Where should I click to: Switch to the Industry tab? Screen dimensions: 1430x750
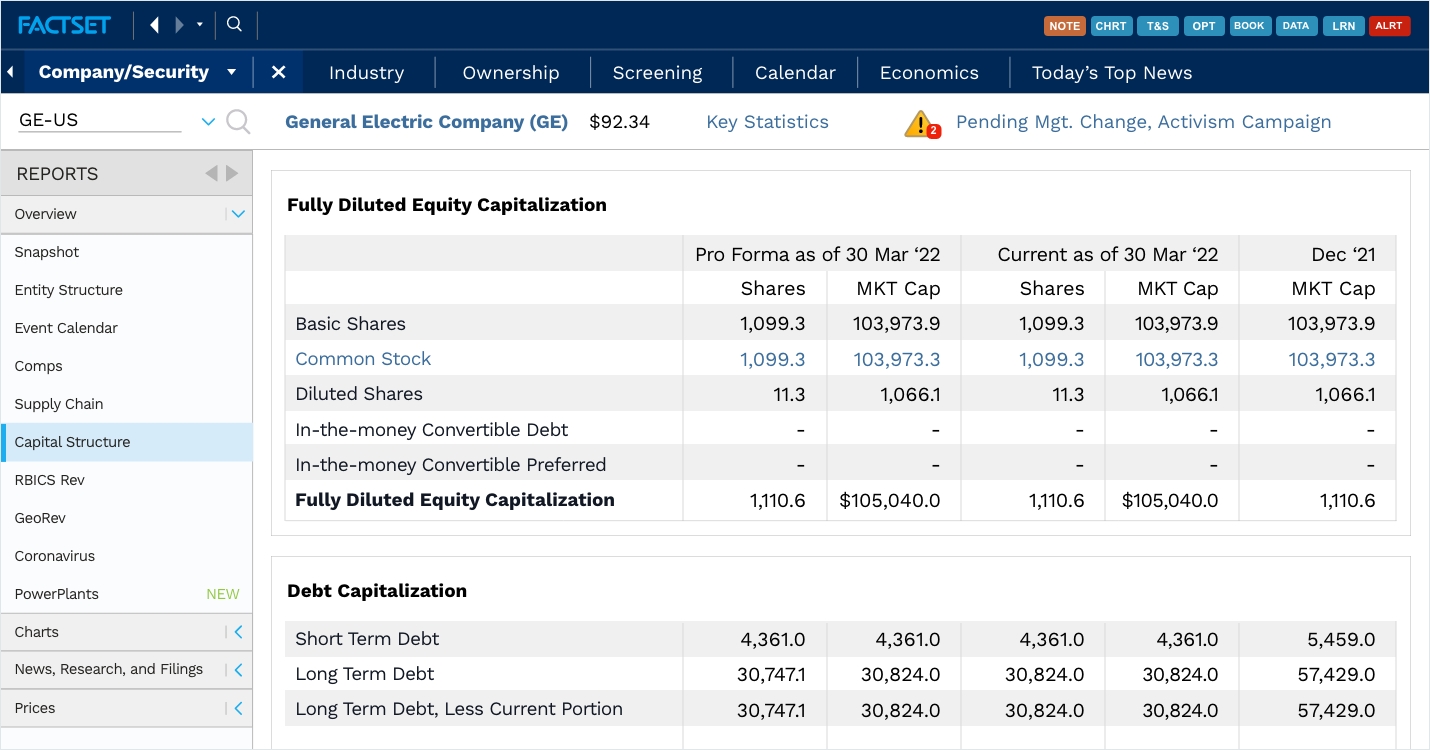coord(366,73)
